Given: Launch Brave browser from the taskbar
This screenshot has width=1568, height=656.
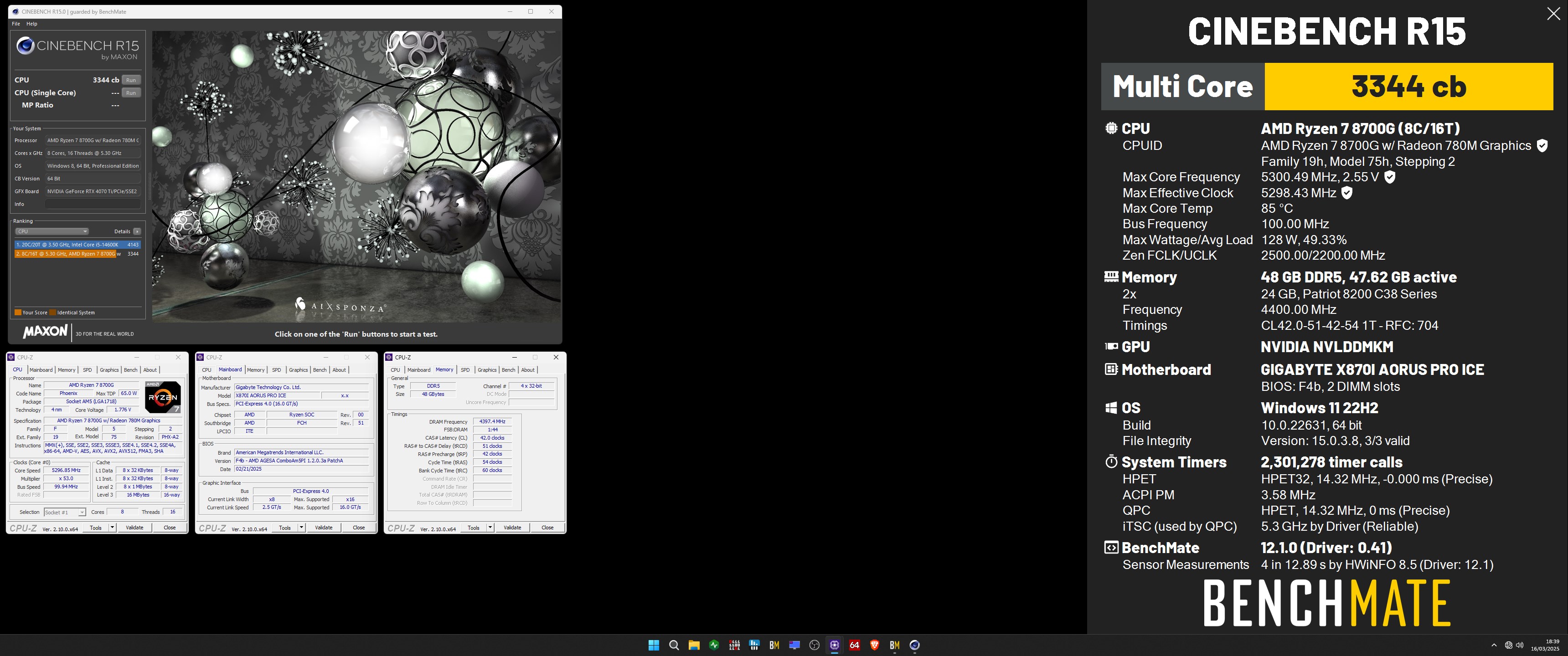Looking at the screenshot, I should [875, 645].
